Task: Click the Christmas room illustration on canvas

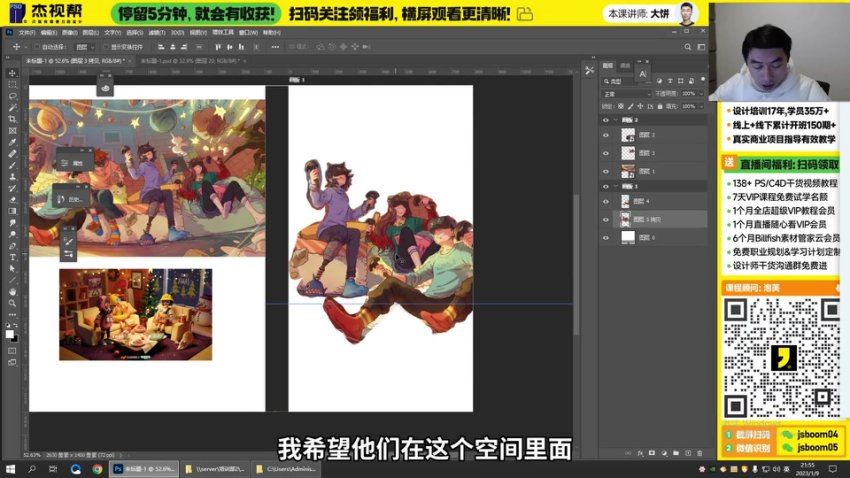Action: coord(136,314)
